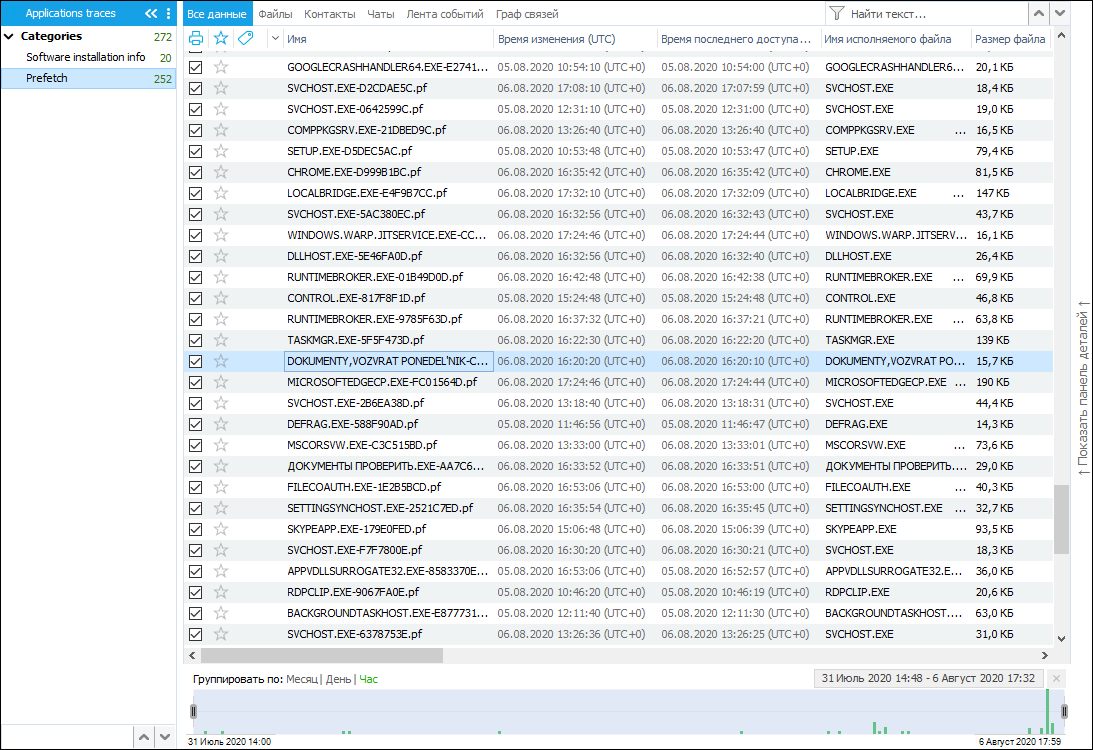Star the SETUP.EXE-D5DEC5AC.pf row
This screenshot has height=750, width=1093.
coord(221,151)
